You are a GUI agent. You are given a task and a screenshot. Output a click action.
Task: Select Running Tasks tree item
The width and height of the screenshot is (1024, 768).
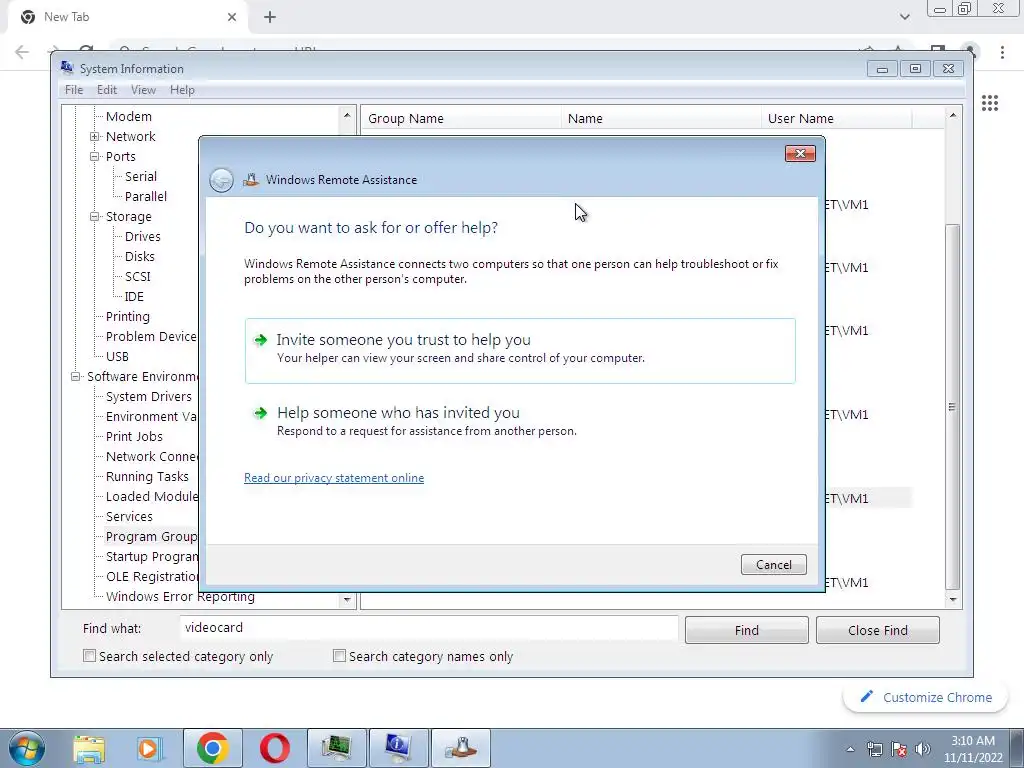(147, 477)
